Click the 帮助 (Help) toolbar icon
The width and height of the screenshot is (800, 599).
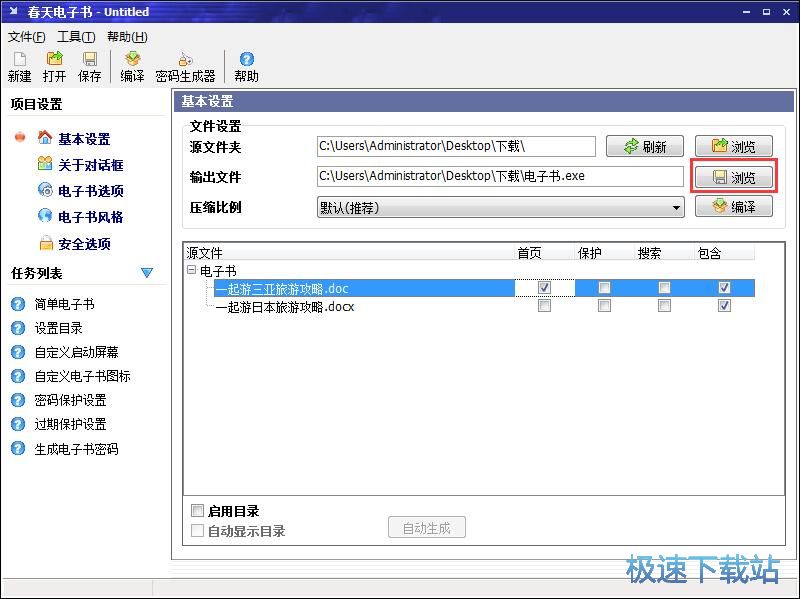click(246, 67)
